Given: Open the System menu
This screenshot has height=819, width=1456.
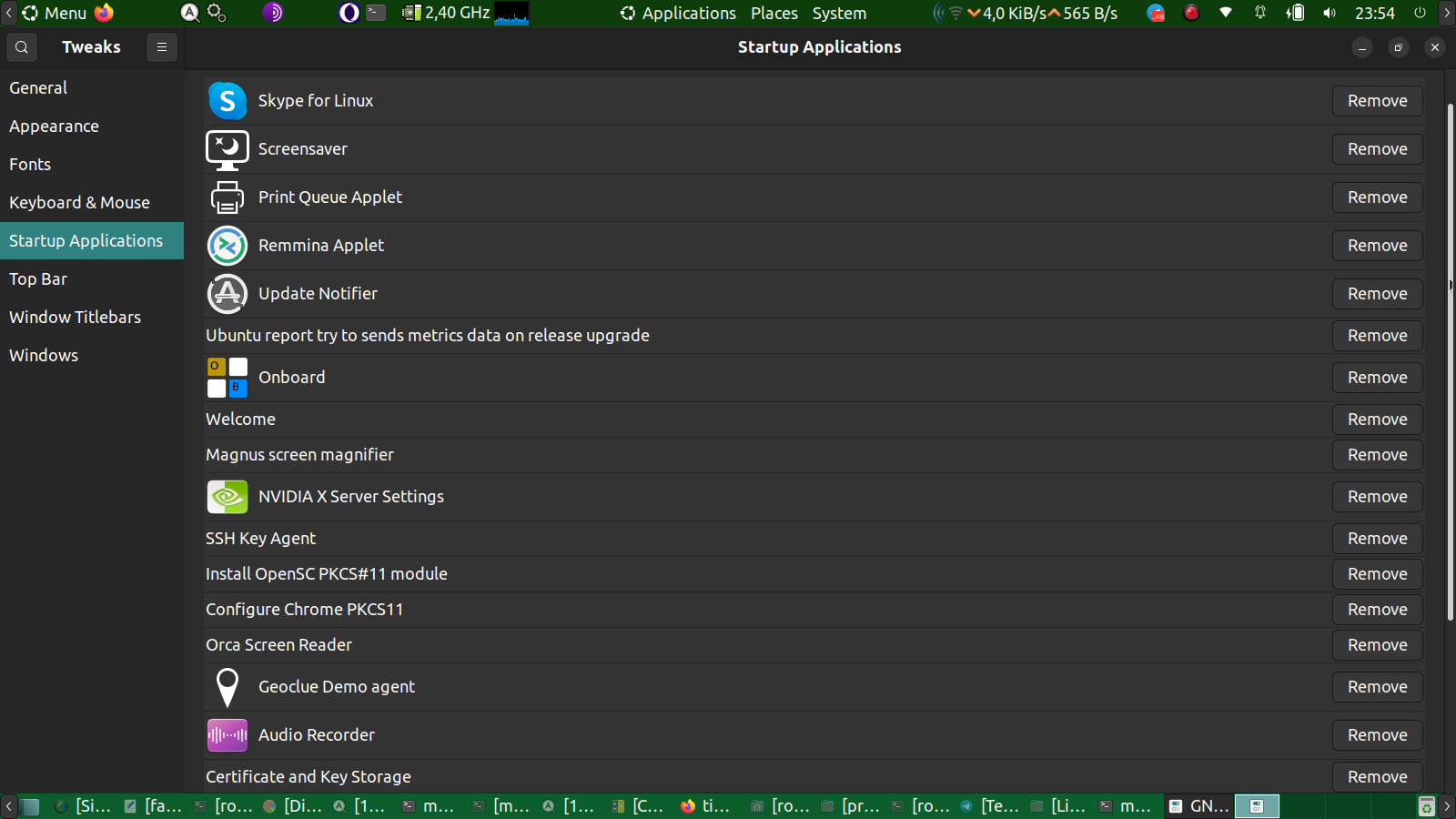Looking at the screenshot, I should 839,13.
